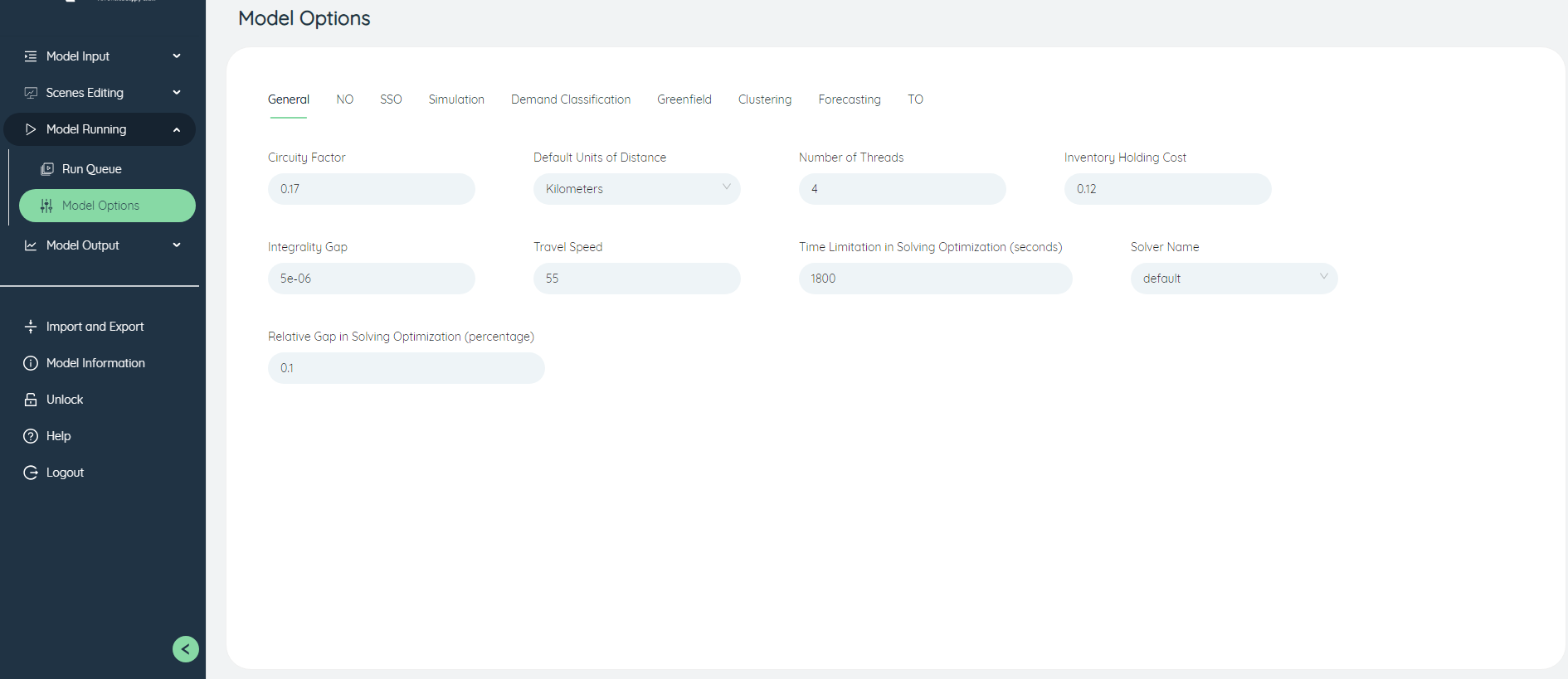
Task: Click the Model Running menu label
Action: 86,129
